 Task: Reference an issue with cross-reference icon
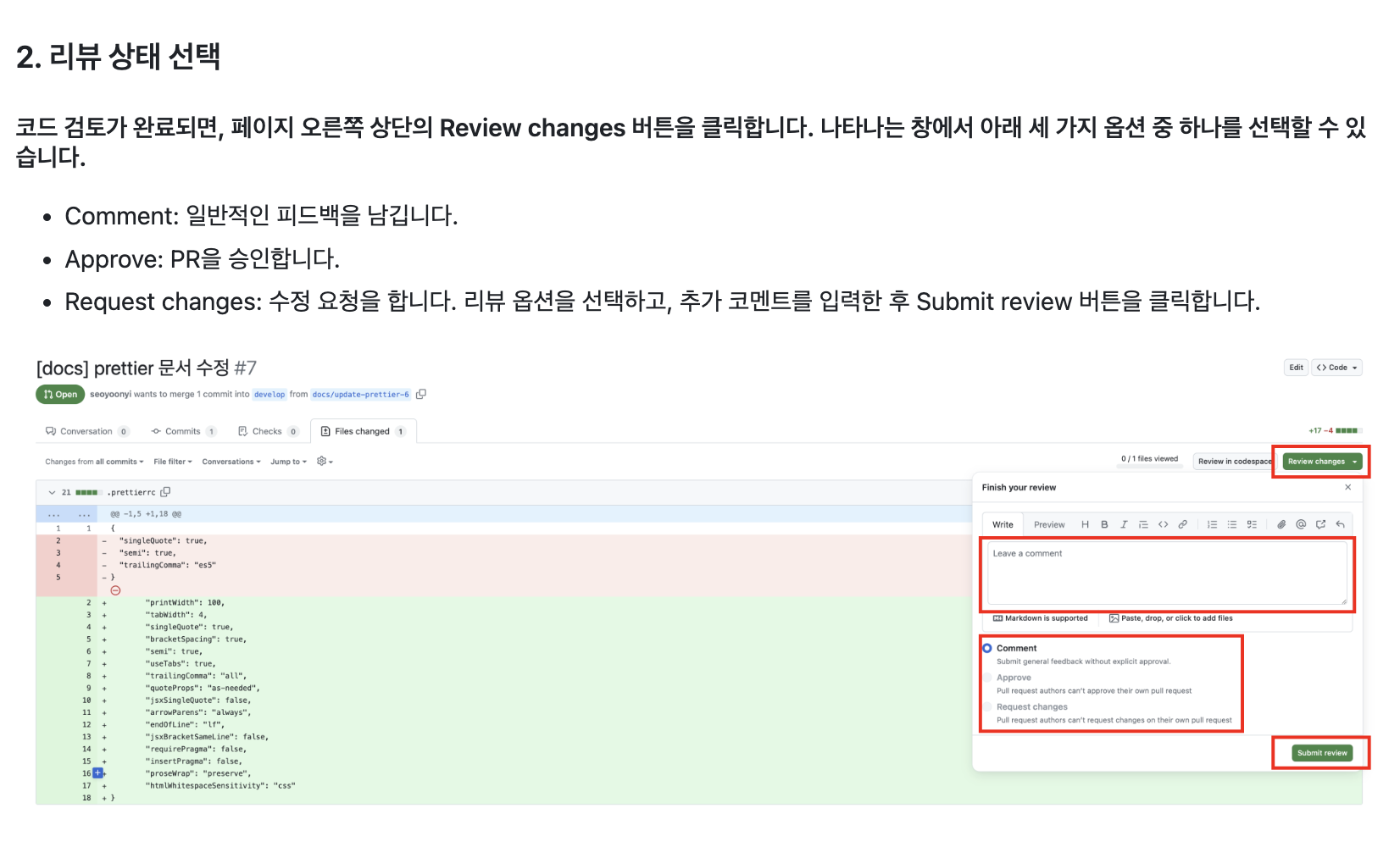(x=1320, y=525)
